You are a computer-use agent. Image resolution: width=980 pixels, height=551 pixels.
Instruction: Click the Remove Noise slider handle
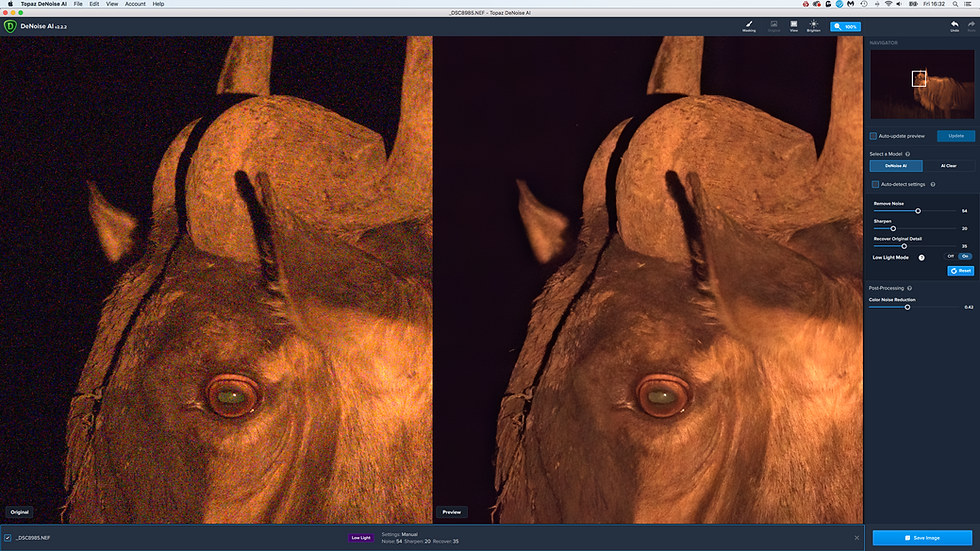[918, 211]
